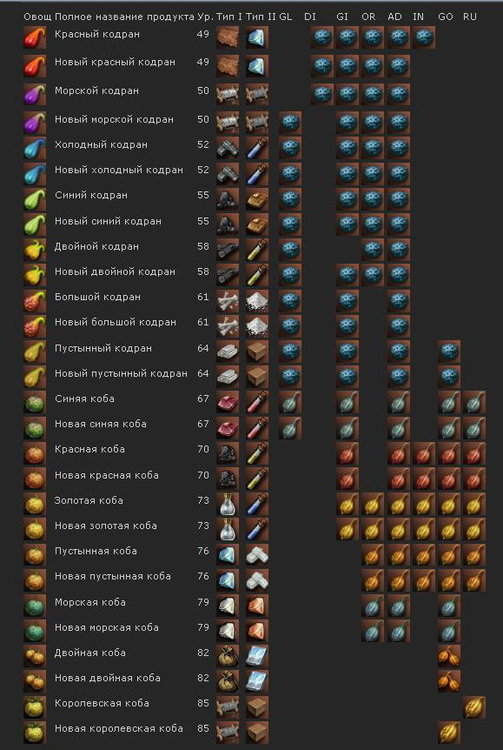Image resolution: width=503 pixels, height=750 pixels.
Task: Click the Полное название продукта column header
Action: point(124,17)
